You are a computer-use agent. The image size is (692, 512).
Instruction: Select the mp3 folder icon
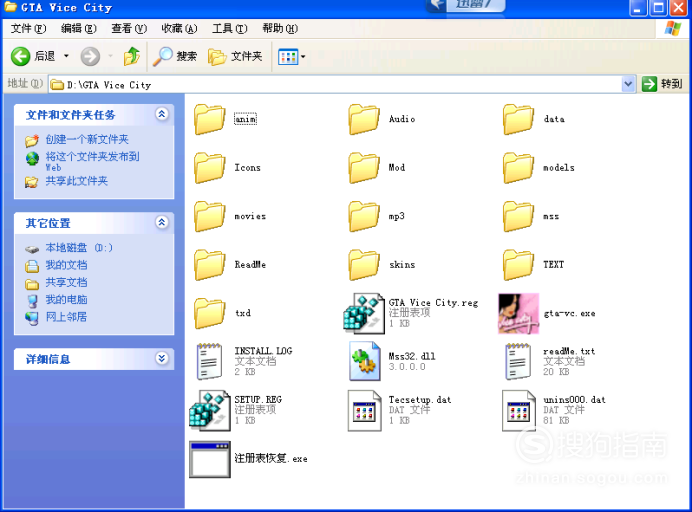(364, 216)
